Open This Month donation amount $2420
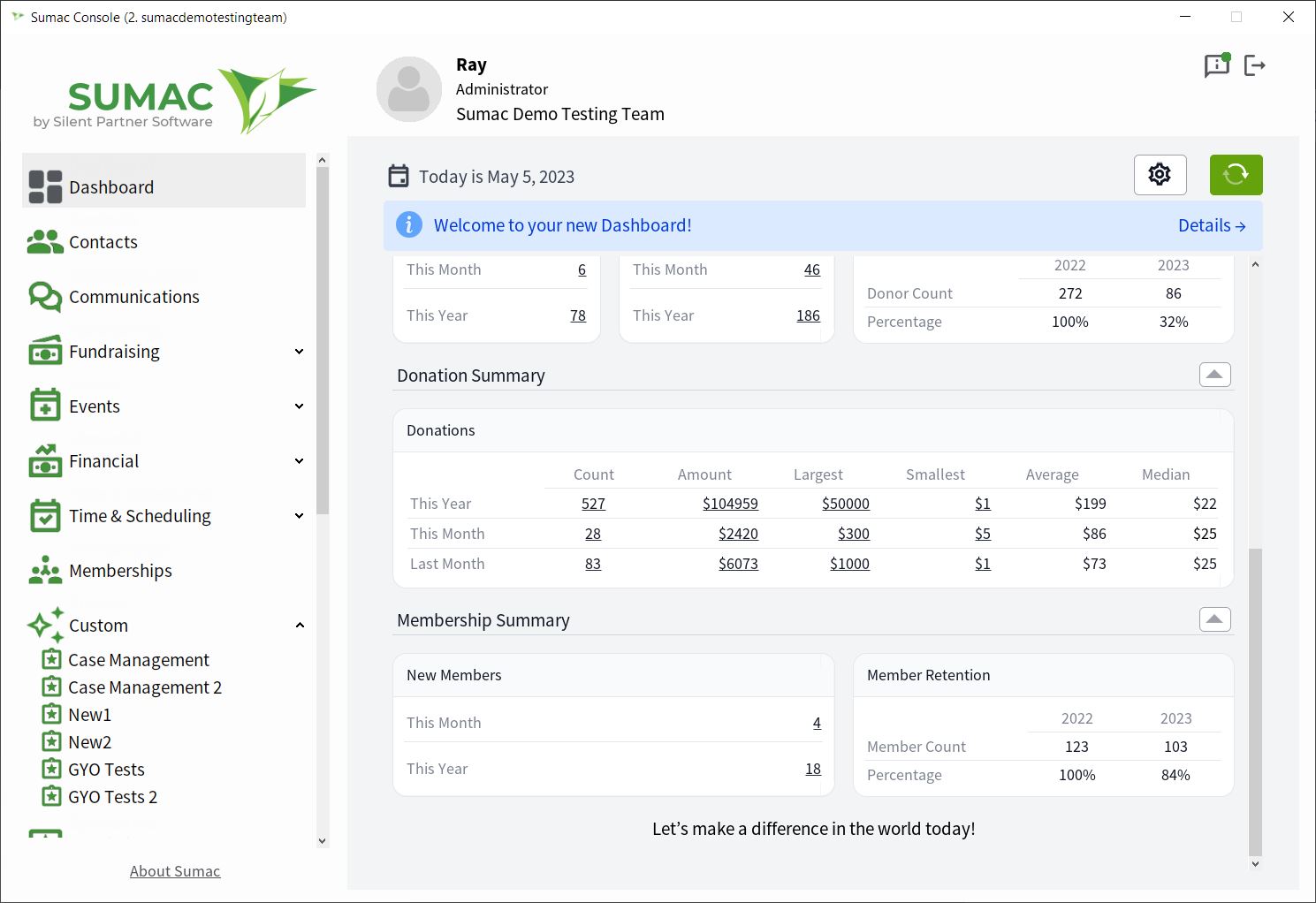 [738, 534]
